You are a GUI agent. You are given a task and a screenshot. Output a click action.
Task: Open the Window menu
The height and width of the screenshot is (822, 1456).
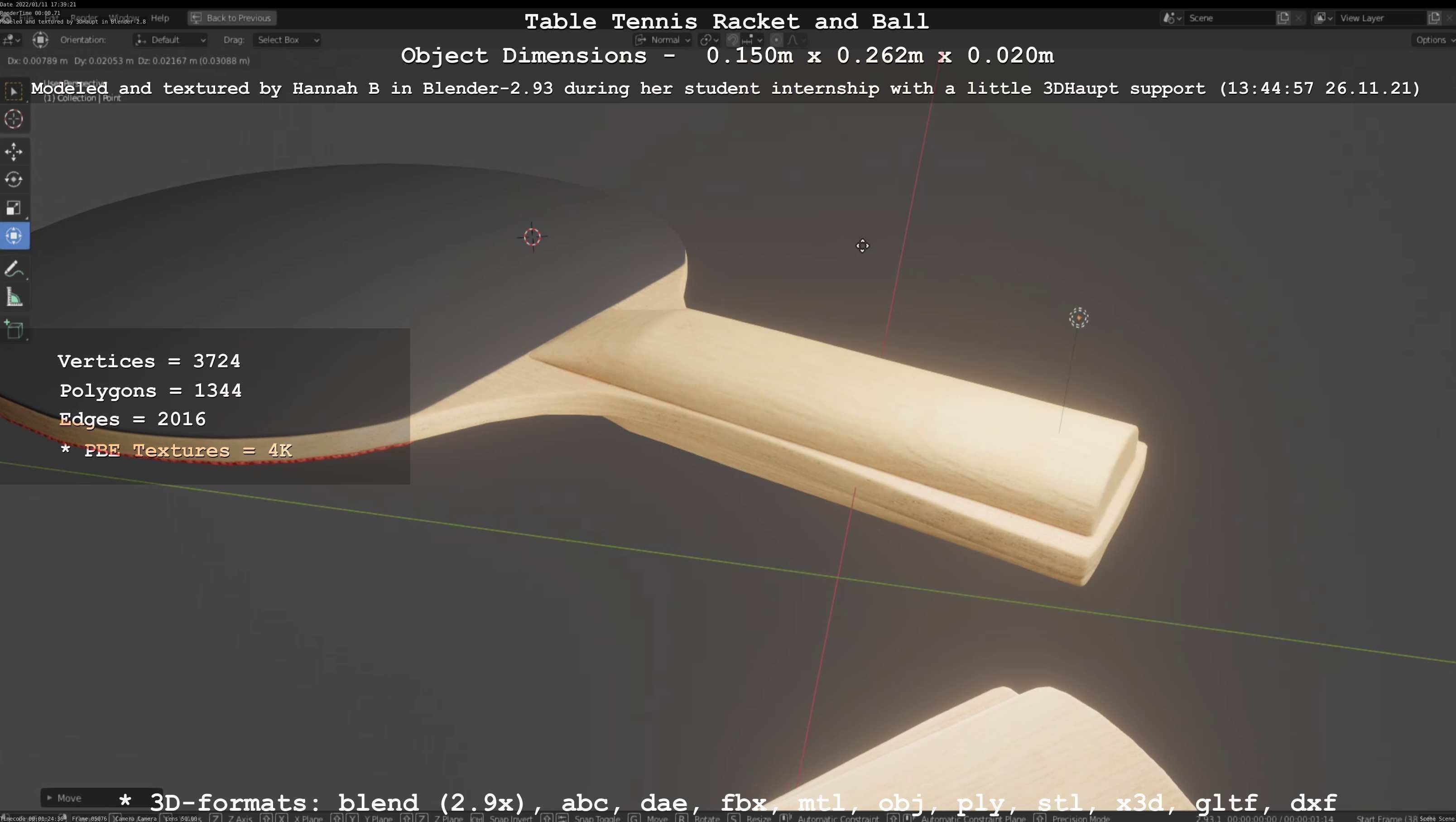coord(124,18)
